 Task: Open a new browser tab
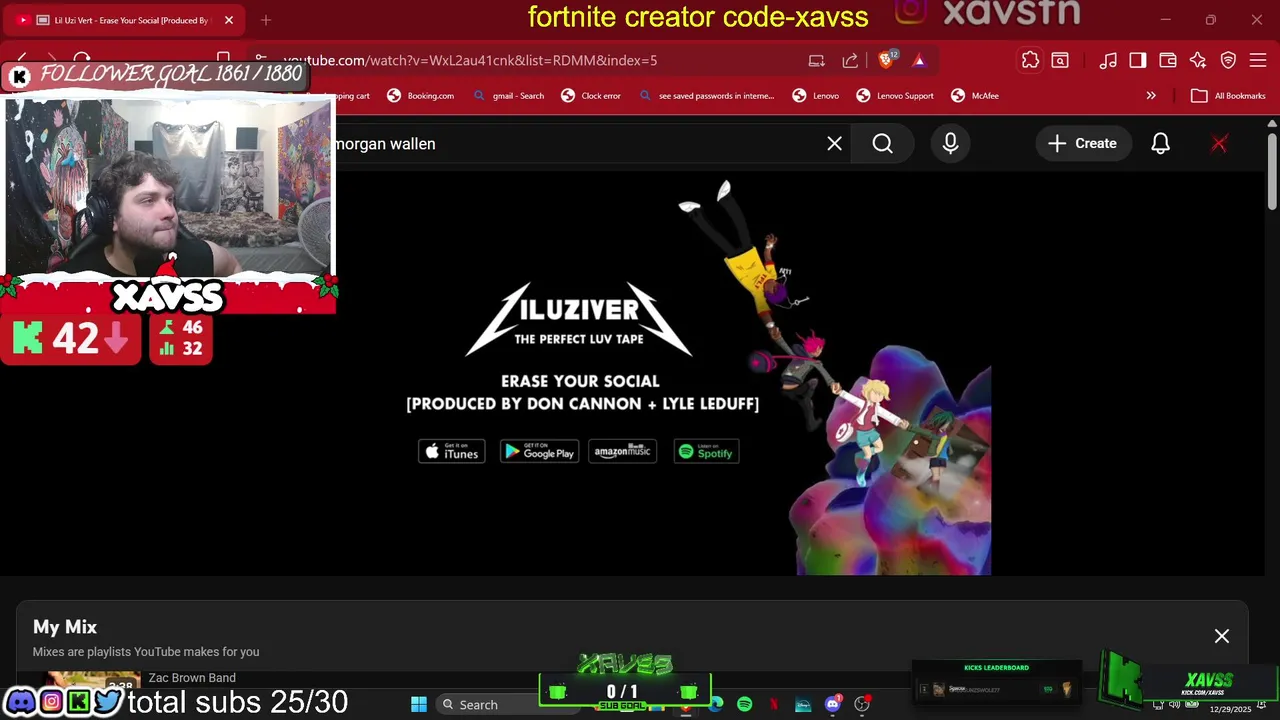(266, 20)
